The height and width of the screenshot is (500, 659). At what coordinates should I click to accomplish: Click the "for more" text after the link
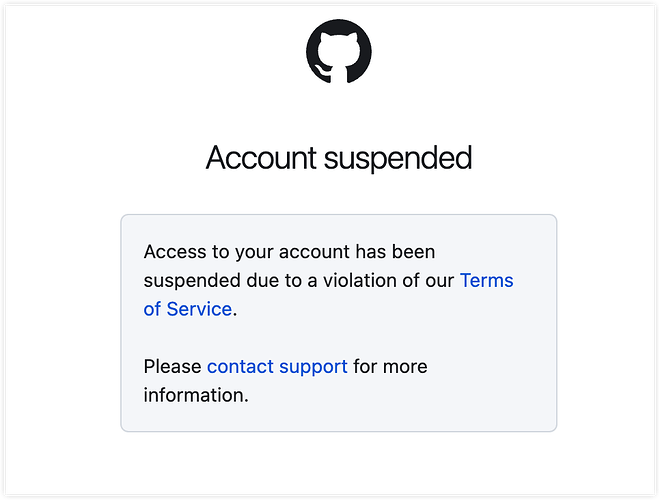tap(390, 367)
